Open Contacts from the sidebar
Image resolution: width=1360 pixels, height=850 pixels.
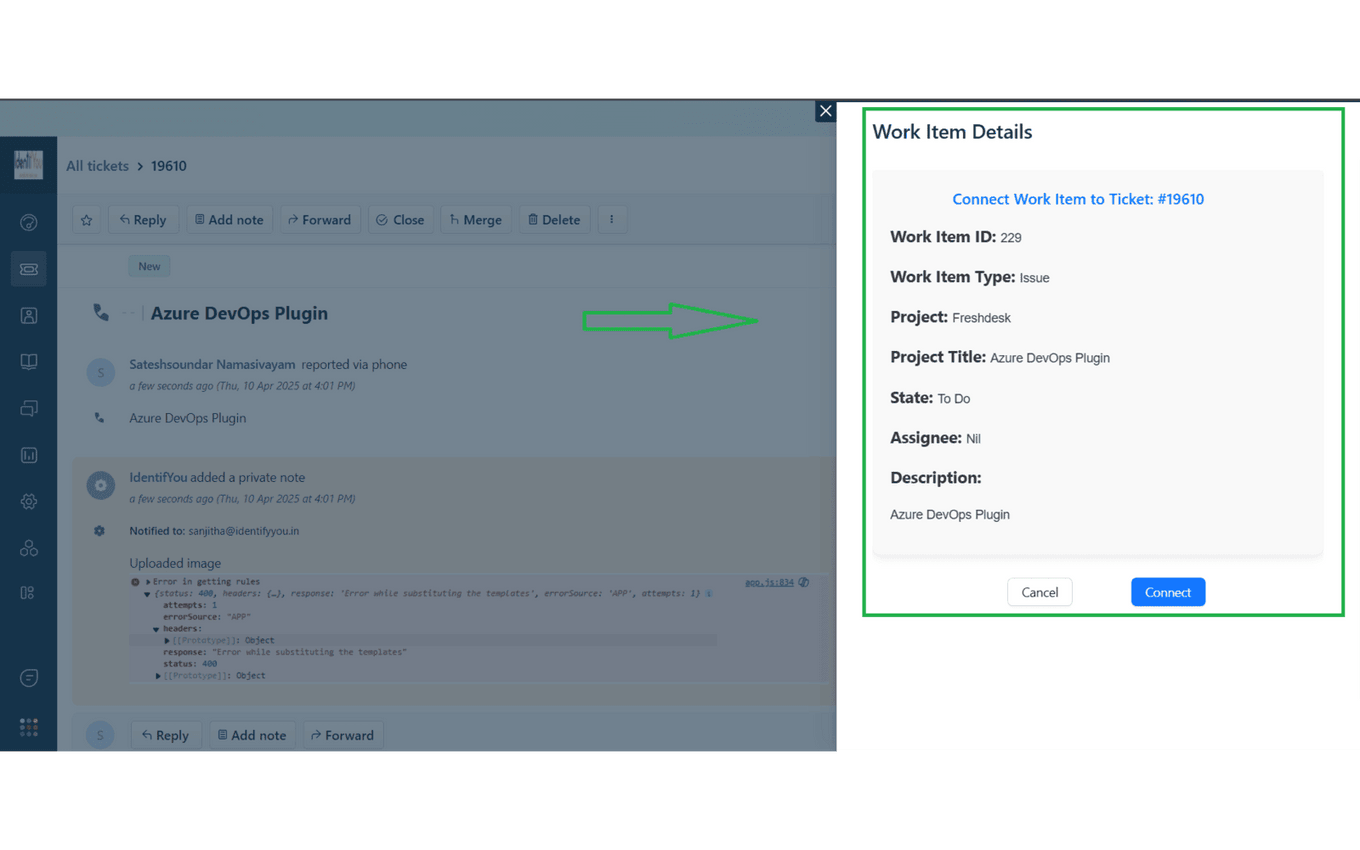28,315
